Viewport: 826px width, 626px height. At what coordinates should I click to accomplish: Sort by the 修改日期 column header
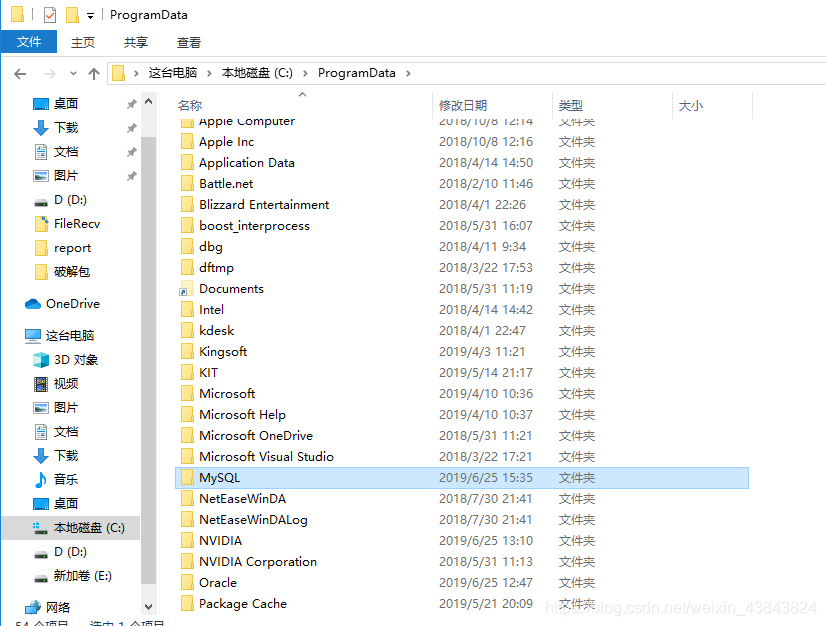click(463, 105)
